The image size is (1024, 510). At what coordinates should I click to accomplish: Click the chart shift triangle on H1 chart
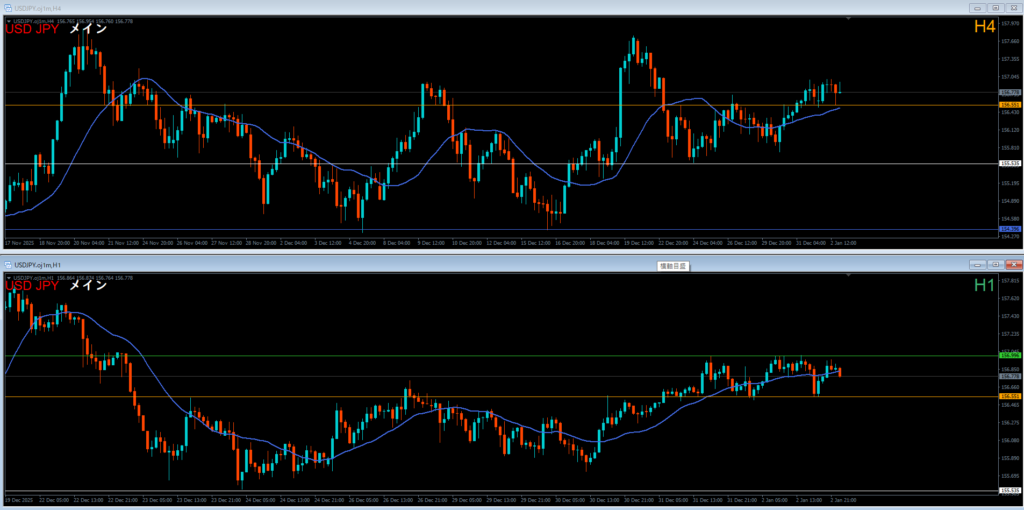point(848,277)
